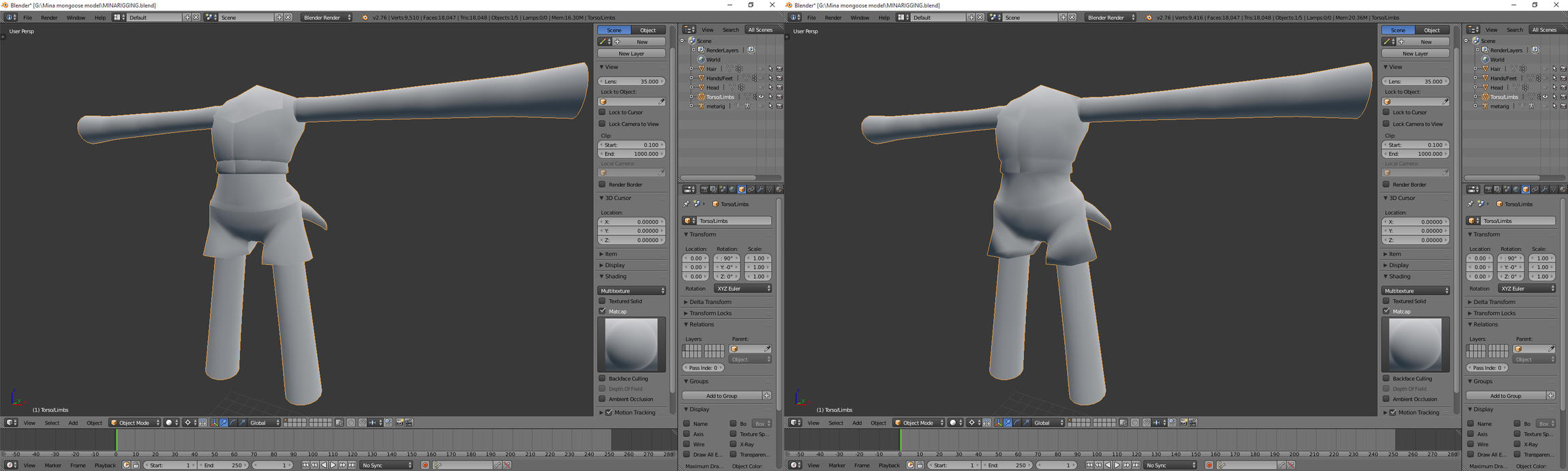The width and height of the screenshot is (1568, 471).
Task: Open Render camera tab in left properties editor
Action: [x=704, y=189]
